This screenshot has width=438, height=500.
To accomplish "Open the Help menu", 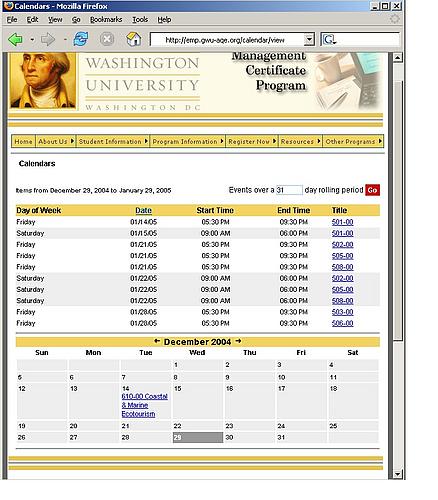I will (164, 20).
